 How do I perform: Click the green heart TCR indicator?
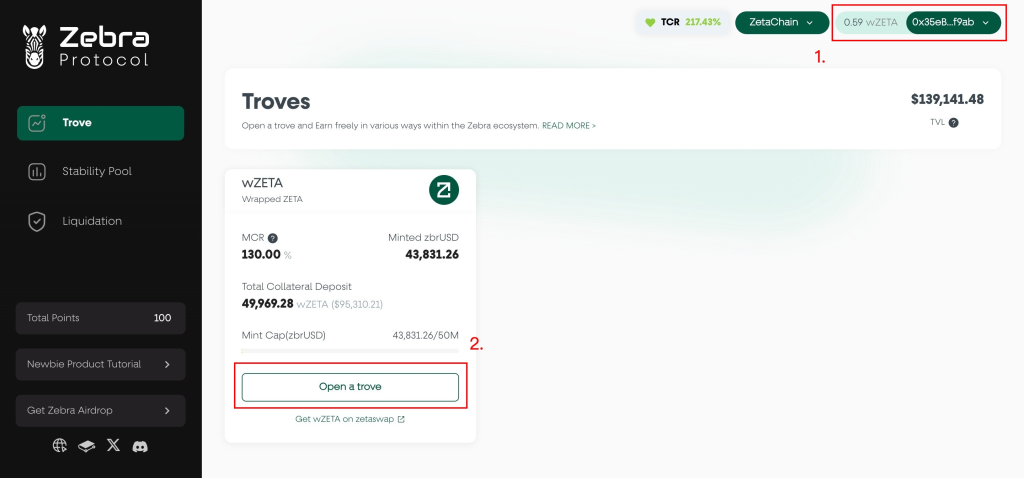pos(650,22)
